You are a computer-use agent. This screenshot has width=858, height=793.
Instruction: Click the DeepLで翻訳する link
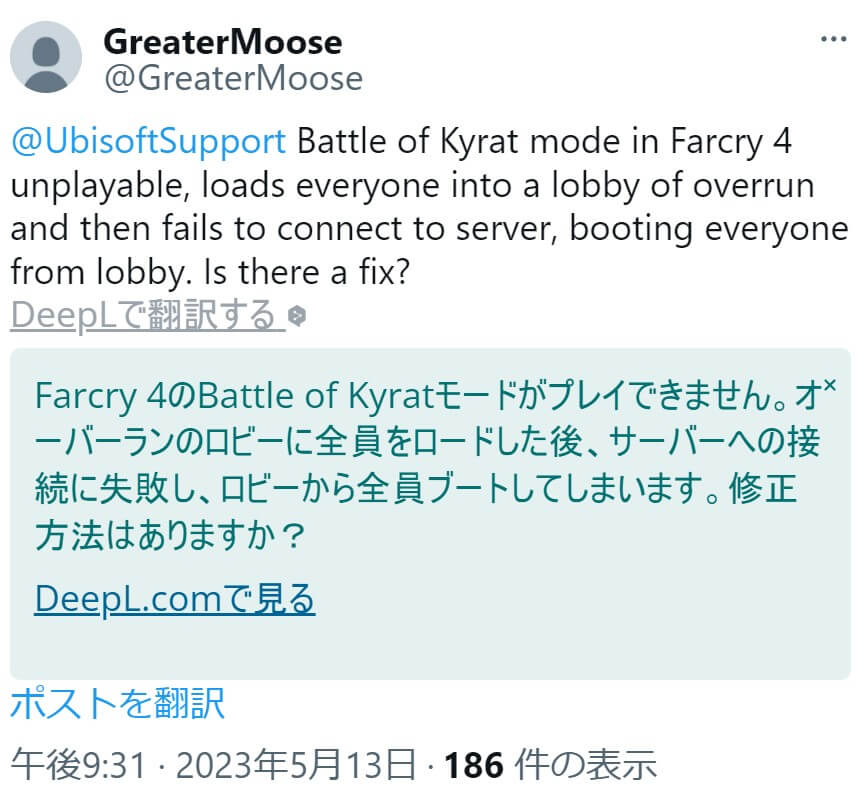(145, 316)
